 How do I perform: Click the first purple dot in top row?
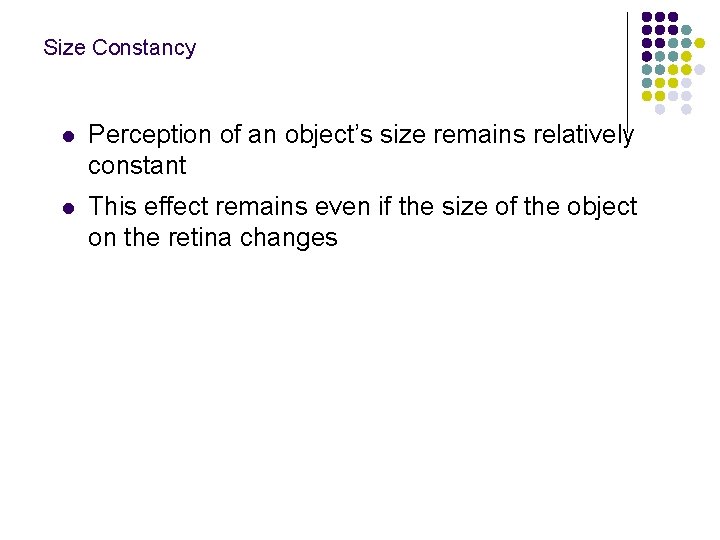pyautogui.click(x=647, y=17)
